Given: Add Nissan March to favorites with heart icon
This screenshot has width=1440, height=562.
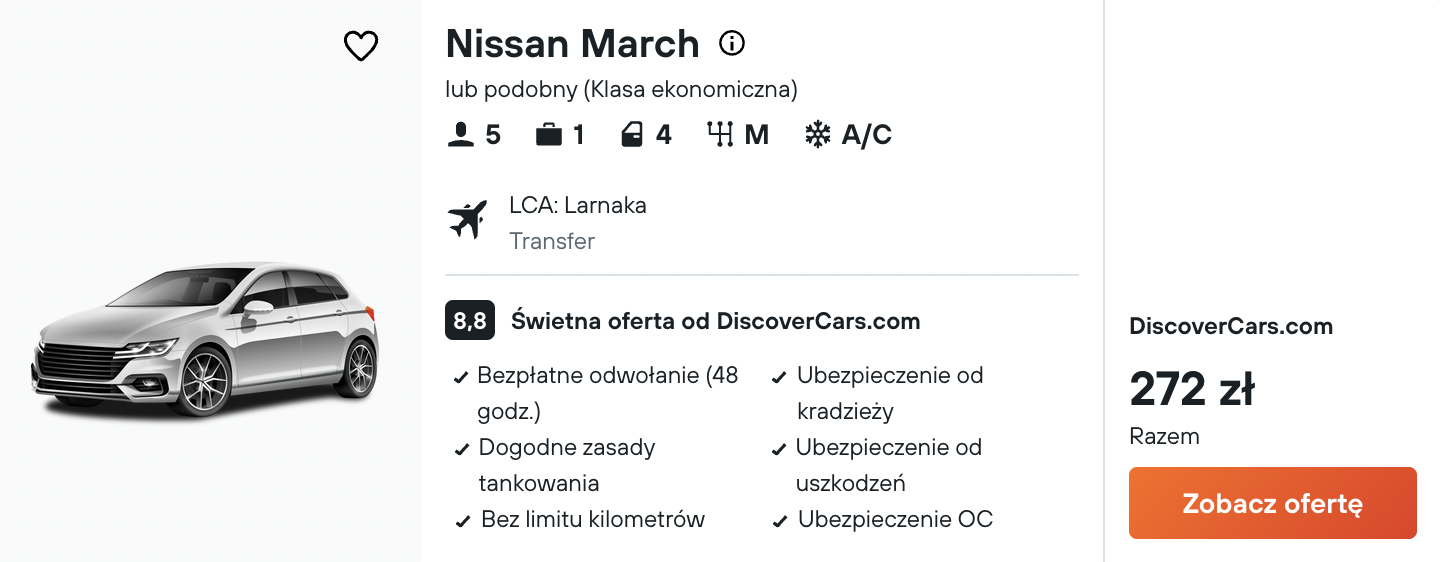Looking at the screenshot, I should coord(361,46).
